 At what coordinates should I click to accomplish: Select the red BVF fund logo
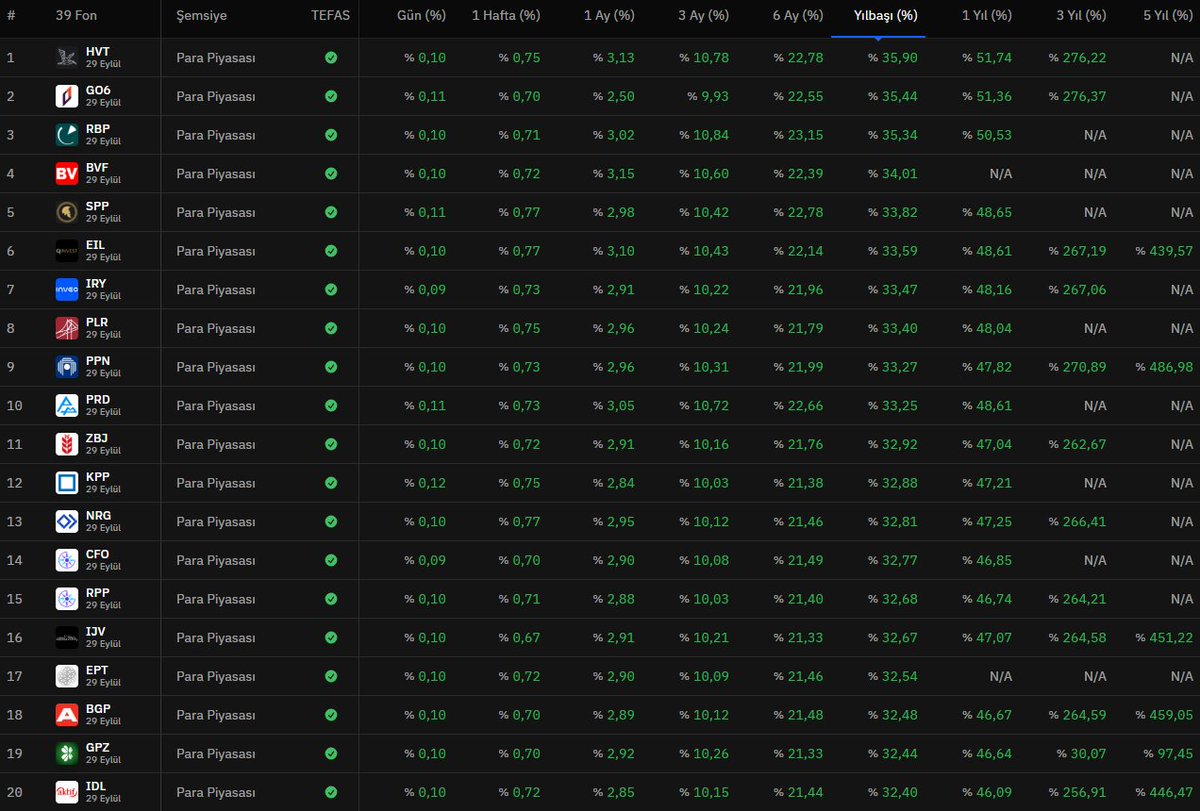click(67, 174)
